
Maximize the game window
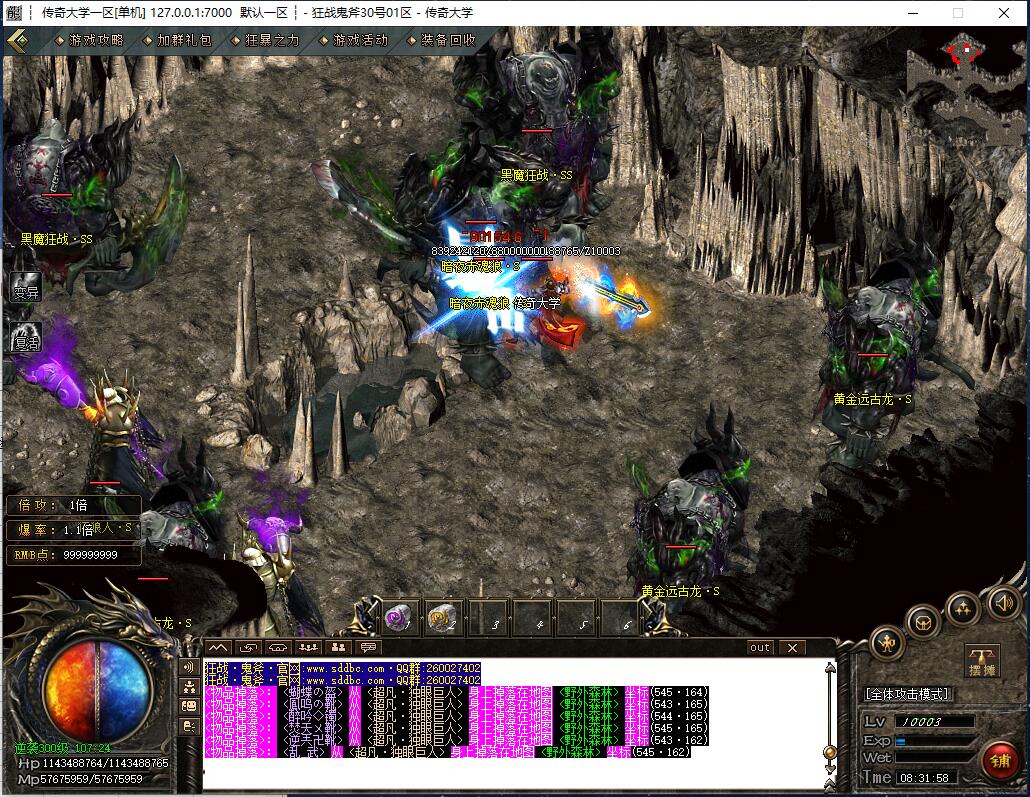pos(958,12)
